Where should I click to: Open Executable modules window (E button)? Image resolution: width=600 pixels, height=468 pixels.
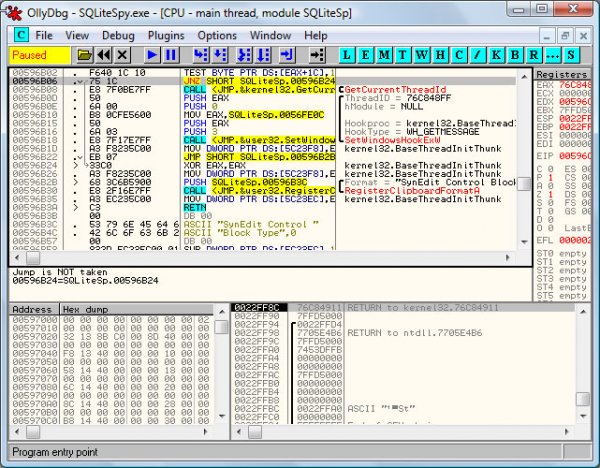click(365, 55)
